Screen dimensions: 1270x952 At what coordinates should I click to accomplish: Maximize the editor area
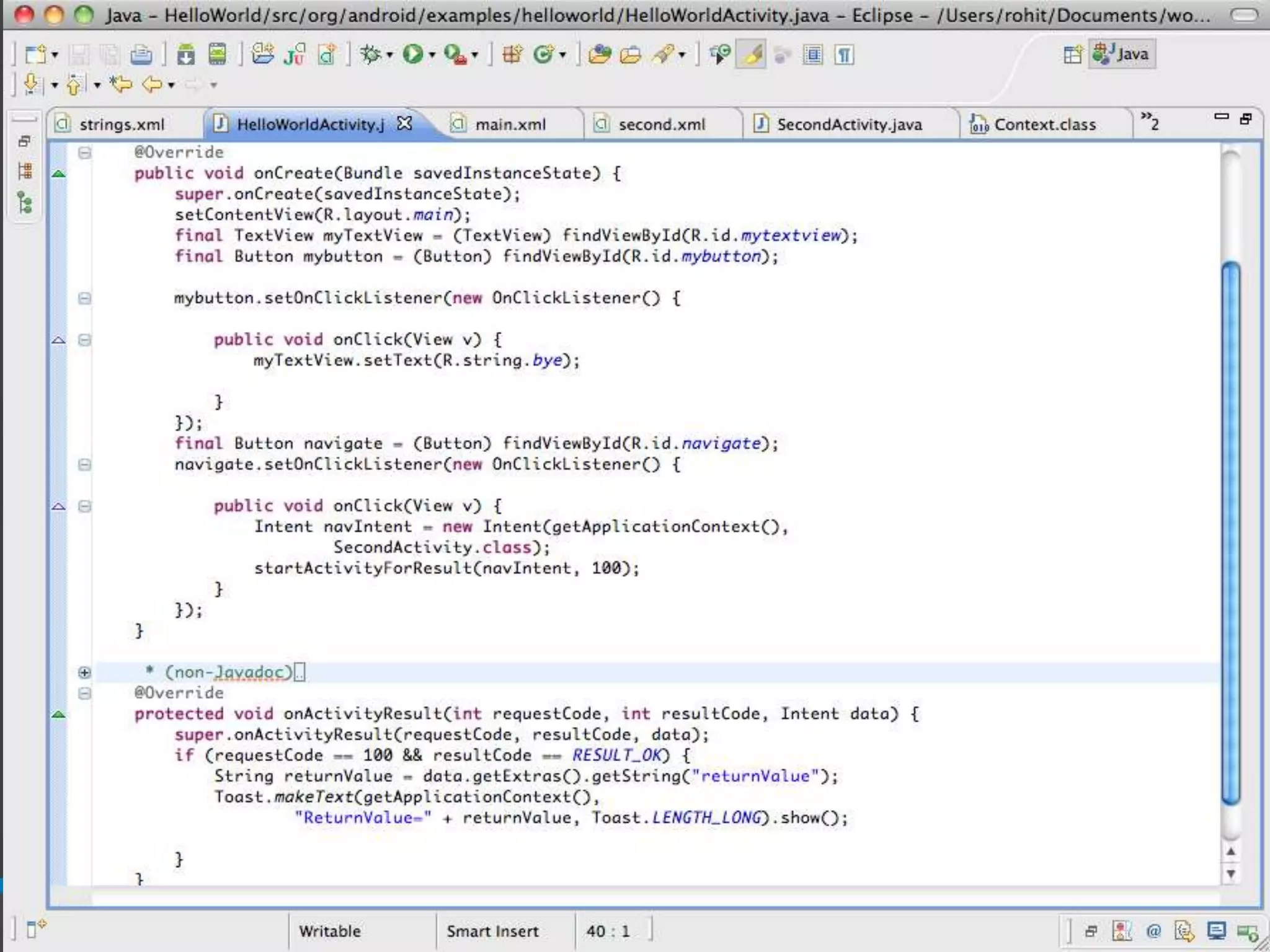(1246, 118)
